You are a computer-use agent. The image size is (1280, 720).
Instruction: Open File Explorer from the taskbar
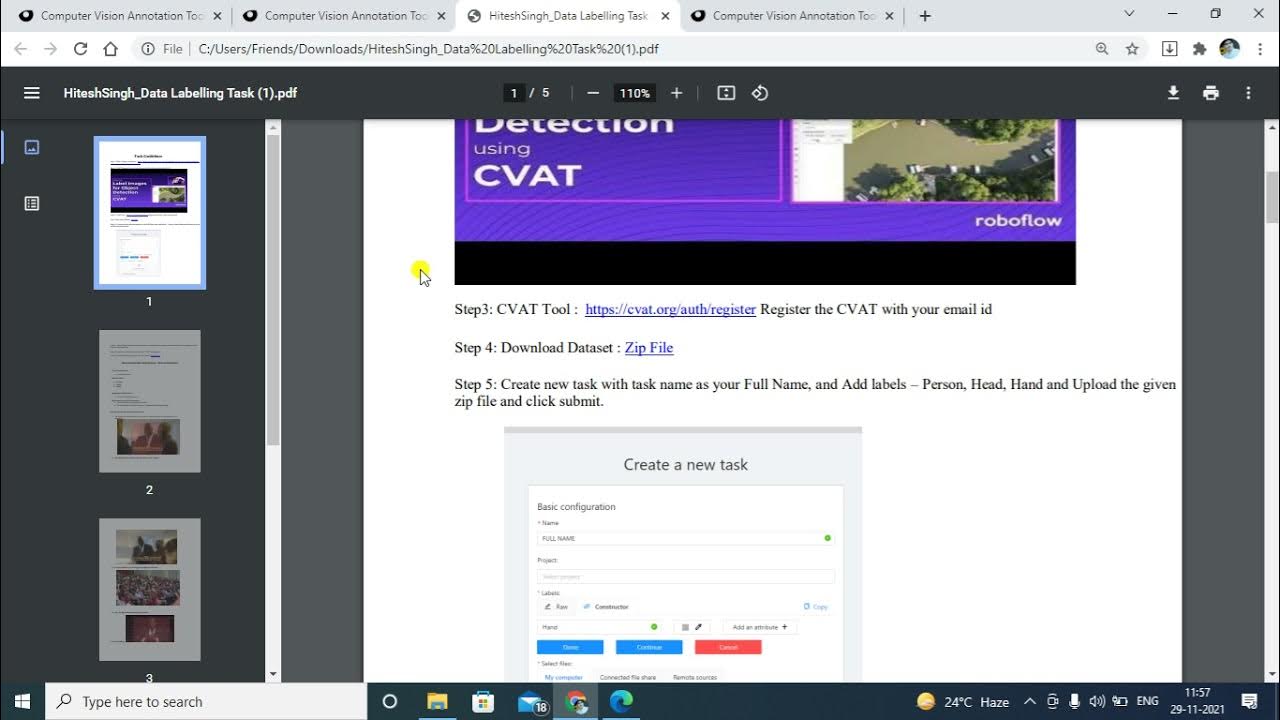(437, 701)
